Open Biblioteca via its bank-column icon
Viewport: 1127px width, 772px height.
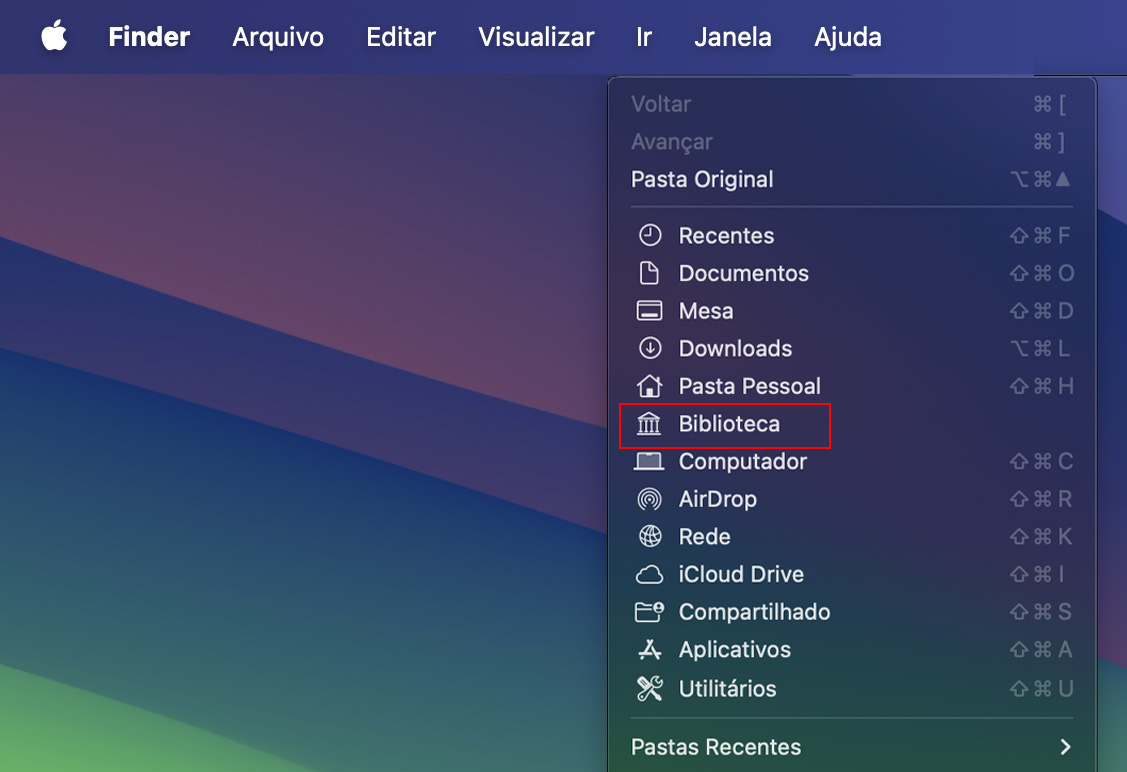pyautogui.click(x=651, y=424)
